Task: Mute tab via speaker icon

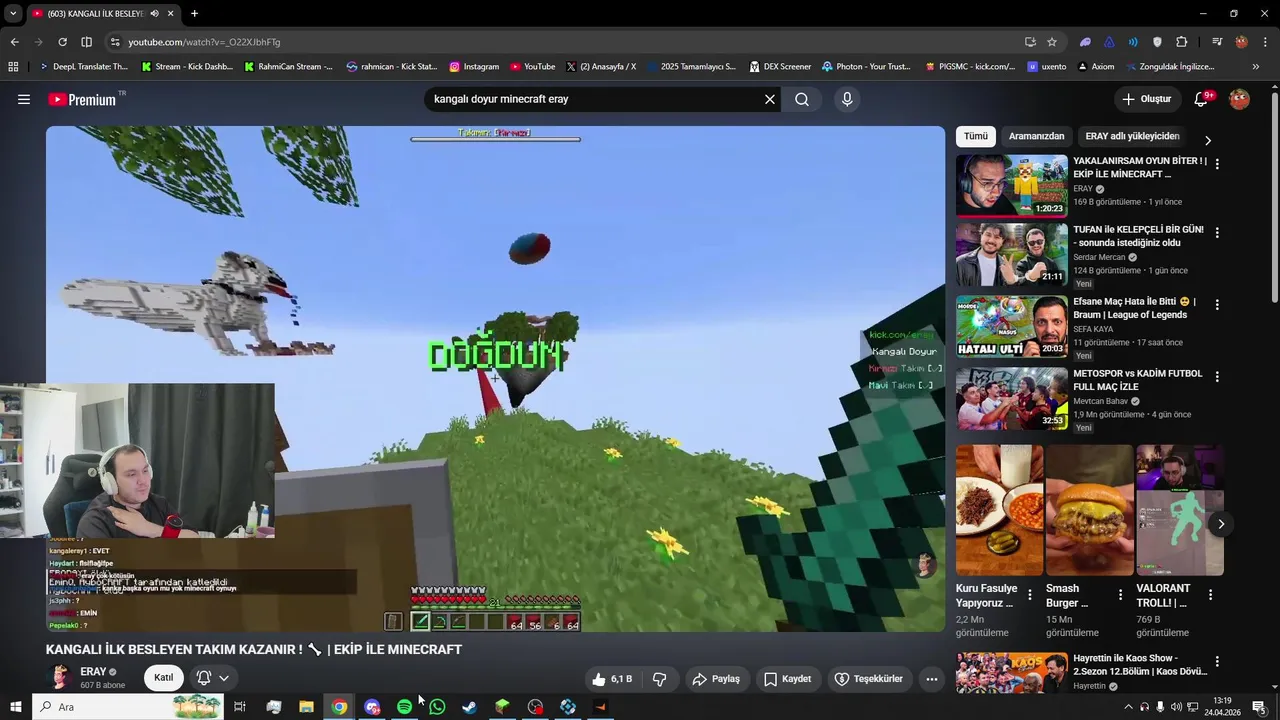Action: coord(154,14)
